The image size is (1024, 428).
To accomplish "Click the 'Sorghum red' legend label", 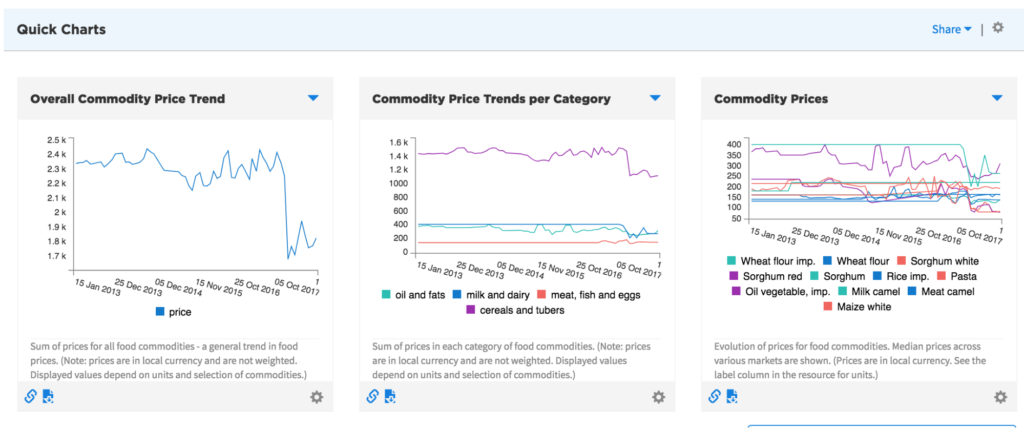I will pos(772,276).
